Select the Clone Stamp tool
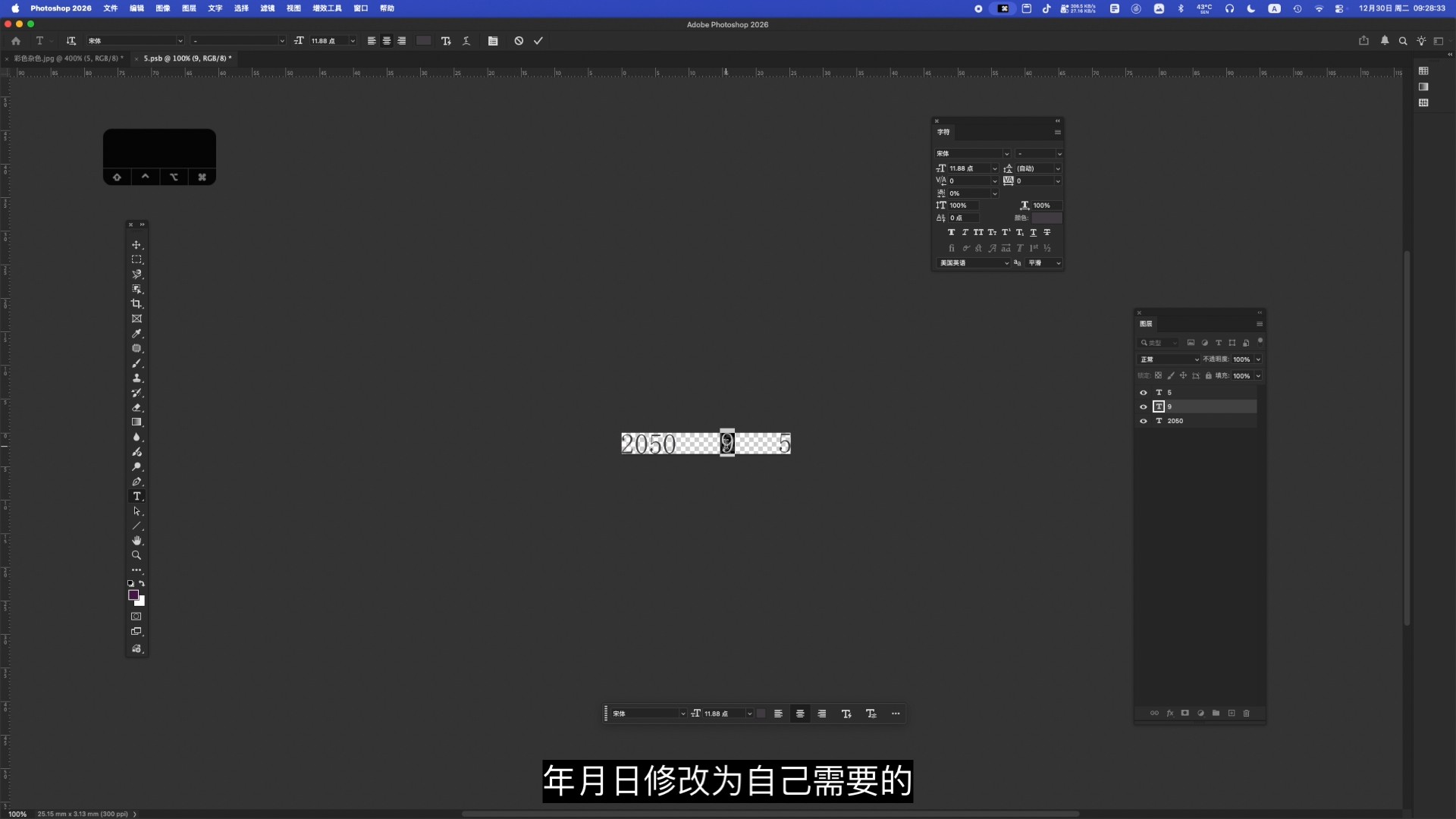This screenshot has width=1456, height=819. pos(136,378)
